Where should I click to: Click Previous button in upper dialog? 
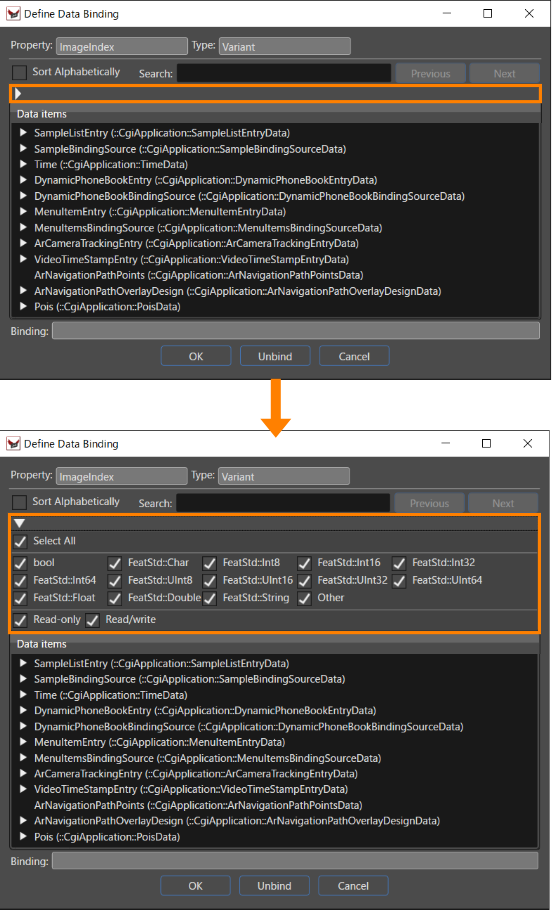pyautogui.click(x=431, y=74)
